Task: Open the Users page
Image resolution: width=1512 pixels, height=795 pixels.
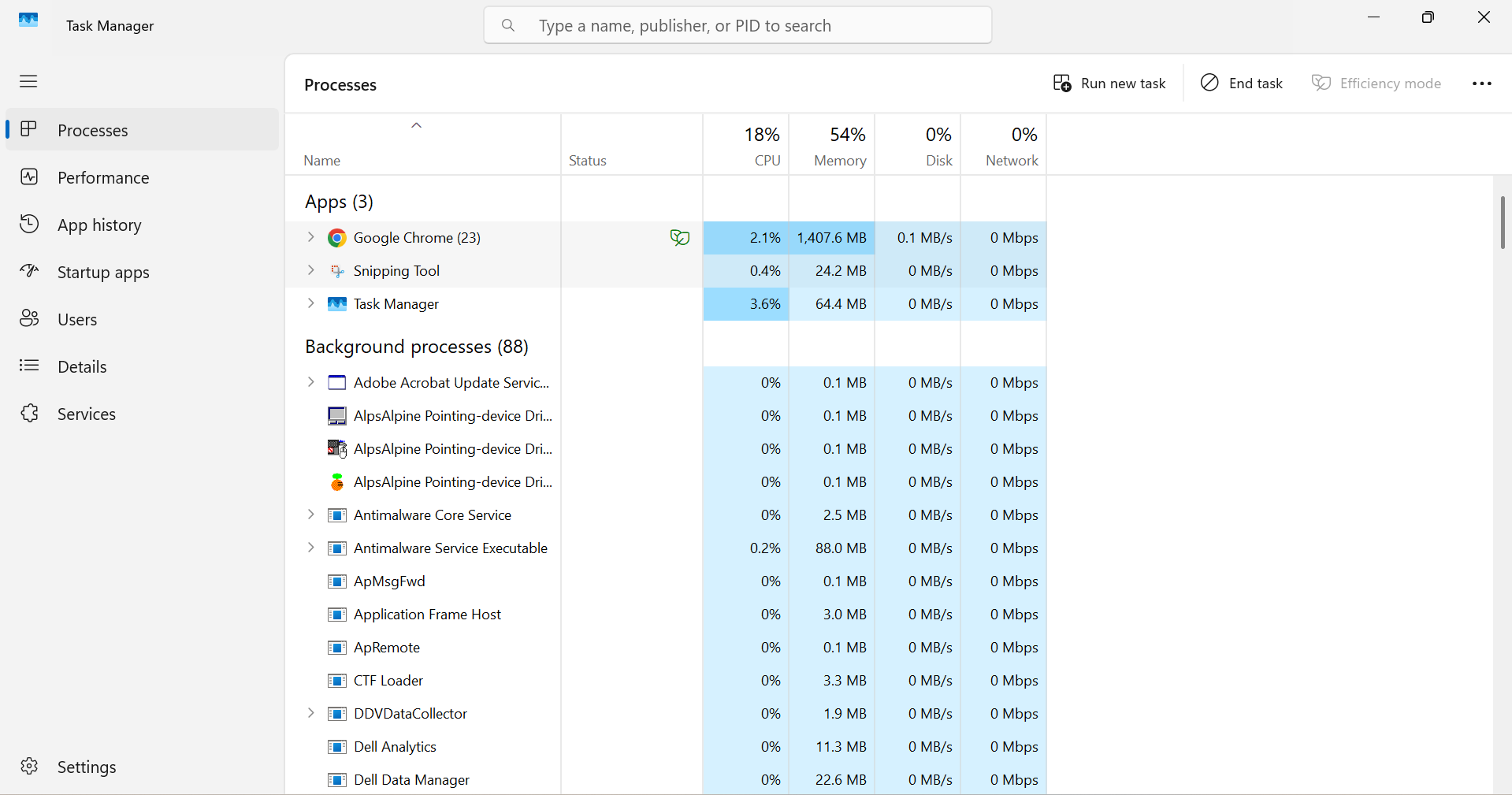Action: 142,319
